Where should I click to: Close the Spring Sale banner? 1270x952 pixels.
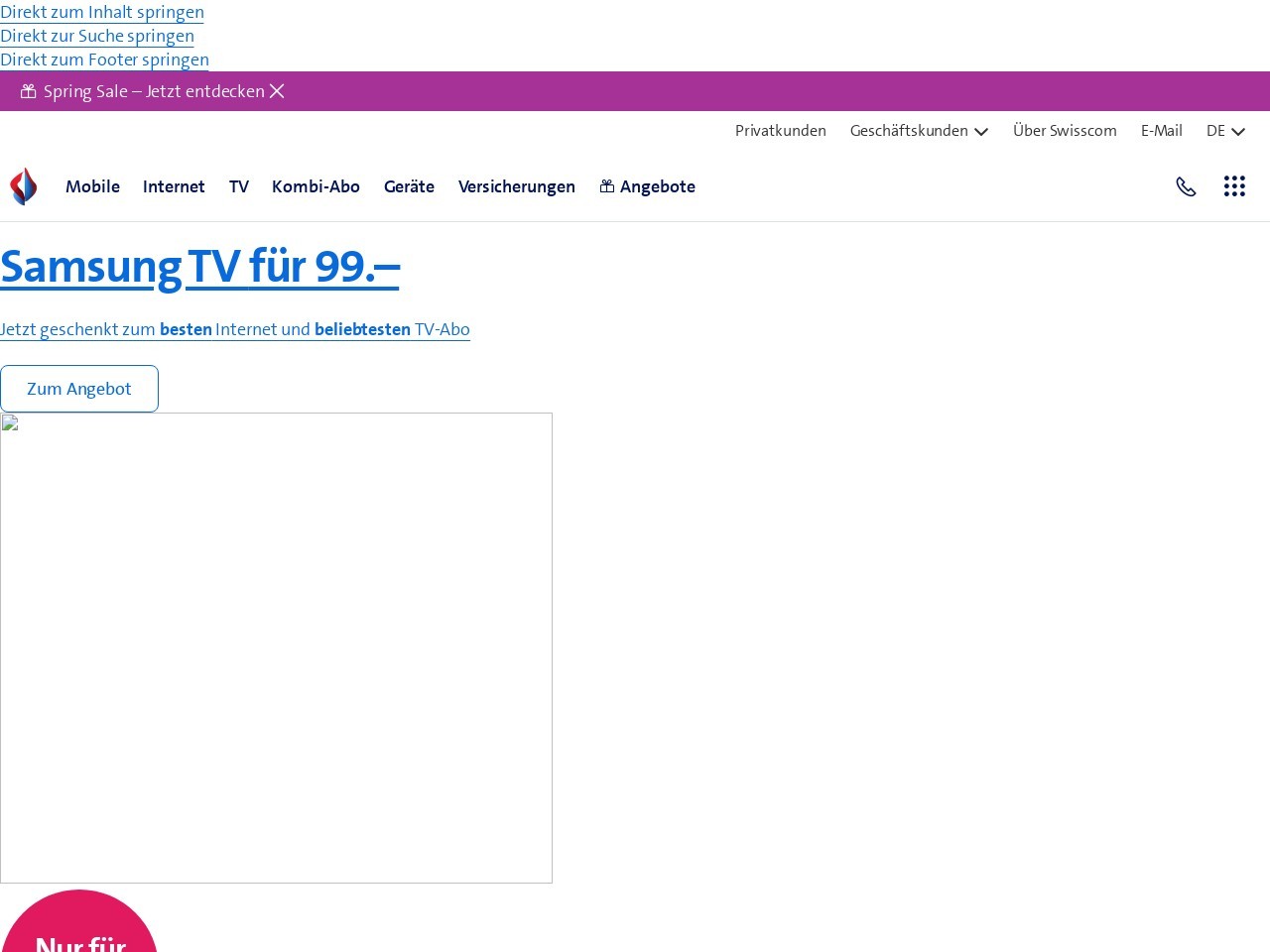(277, 91)
